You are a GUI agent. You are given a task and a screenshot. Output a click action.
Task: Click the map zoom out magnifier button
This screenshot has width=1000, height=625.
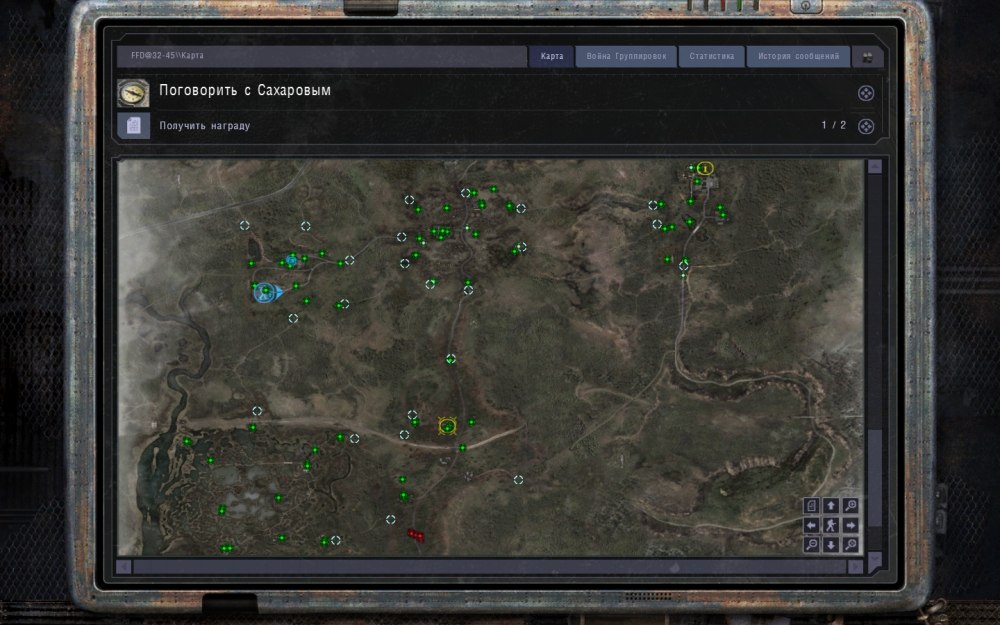click(x=811, y=545)
